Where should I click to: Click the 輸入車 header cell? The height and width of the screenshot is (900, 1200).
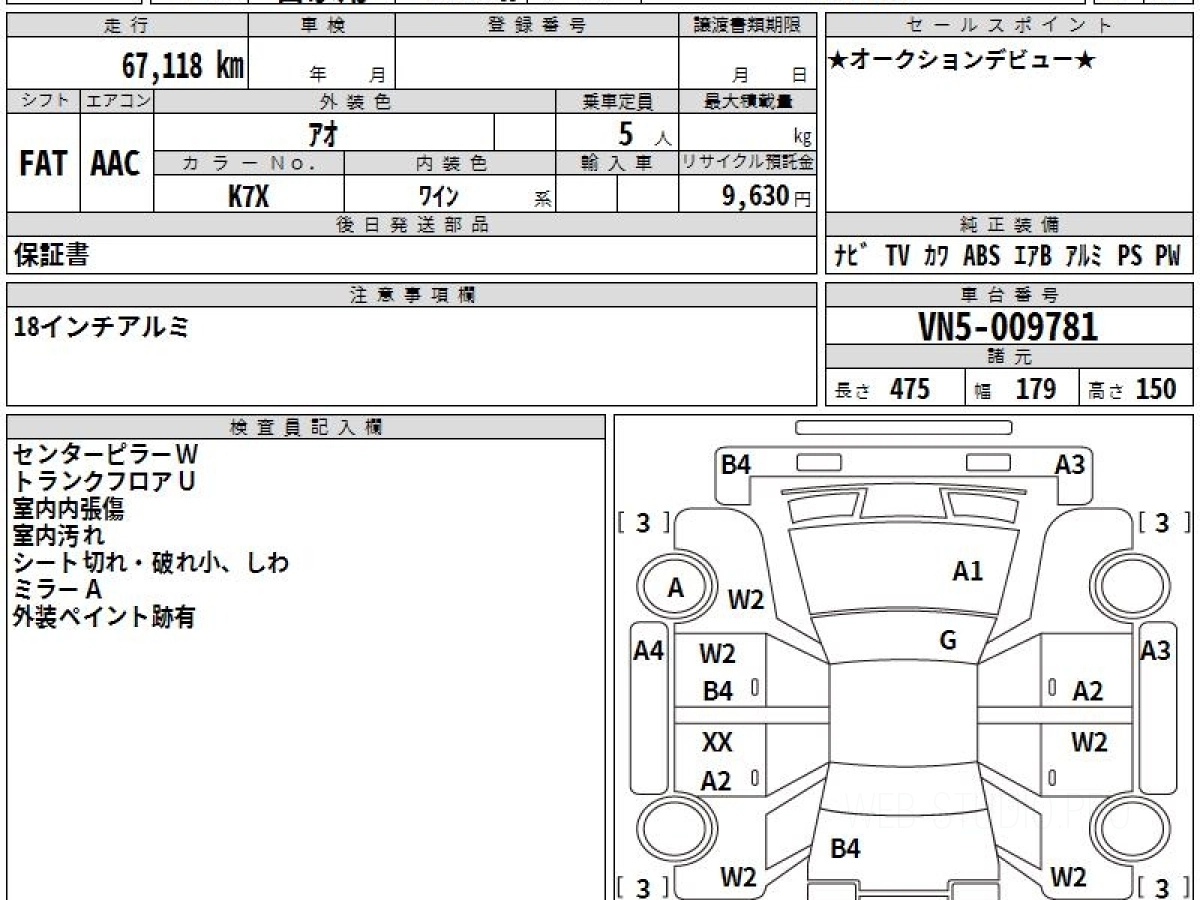(617, 163)
